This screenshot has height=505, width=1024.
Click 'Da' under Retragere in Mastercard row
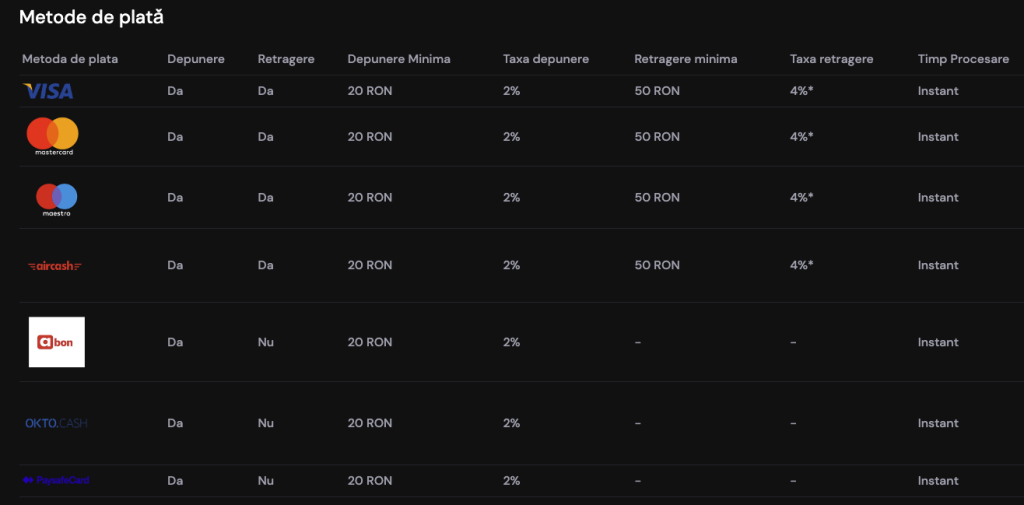[265, 137]
